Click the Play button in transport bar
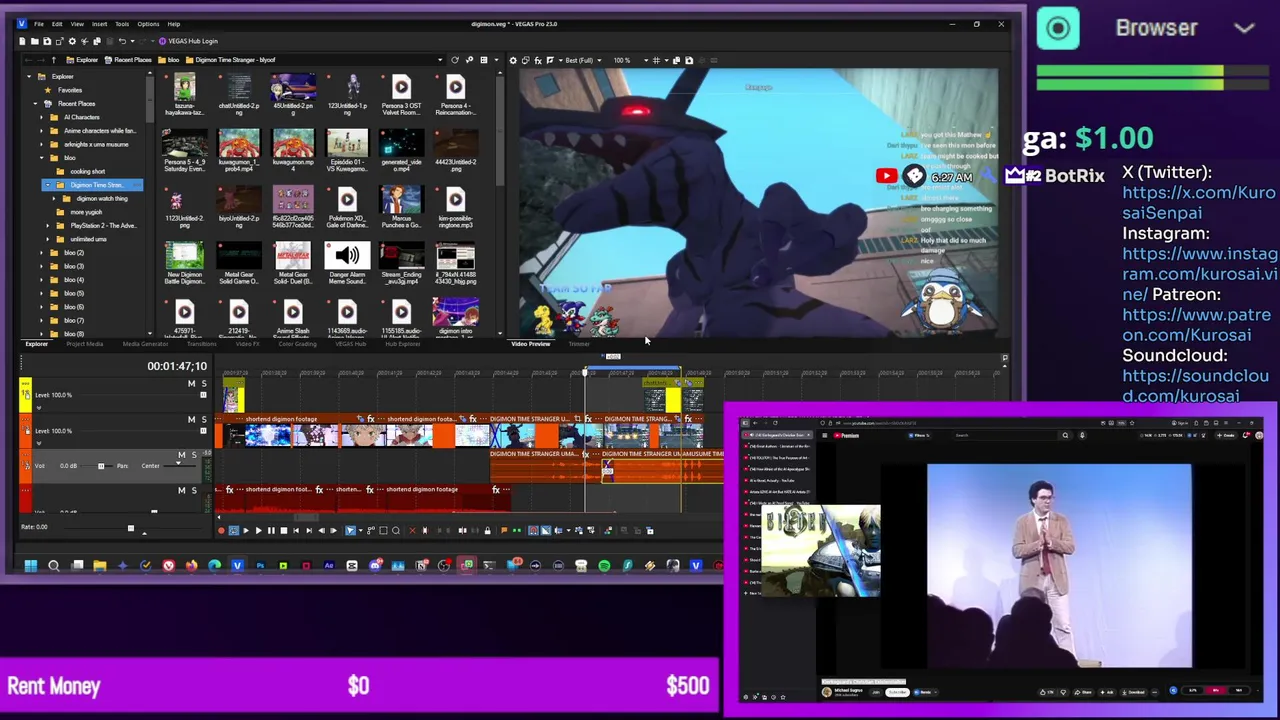 click(259, 531)
